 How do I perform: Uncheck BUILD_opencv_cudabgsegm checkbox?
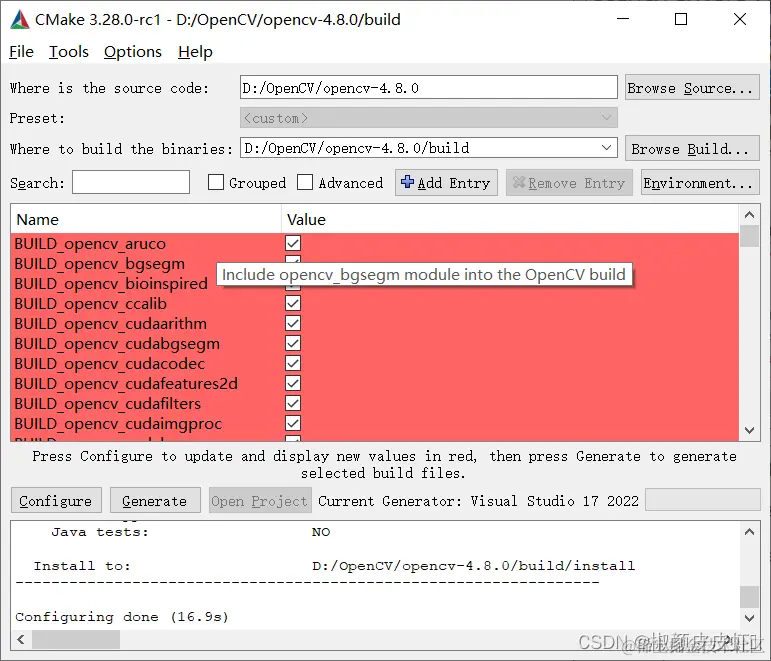[293, 343]
